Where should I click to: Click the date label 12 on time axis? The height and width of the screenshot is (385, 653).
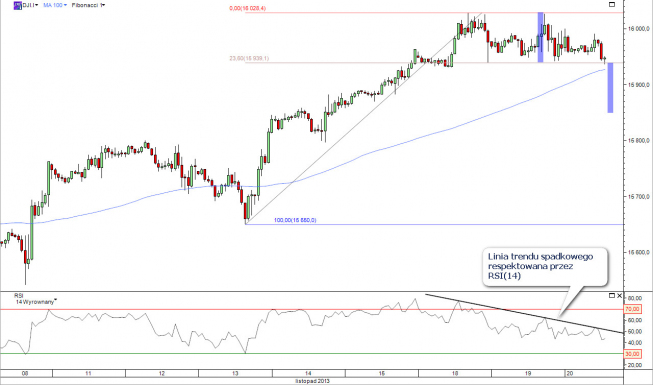pyautogui.click(x=162, y=373)
